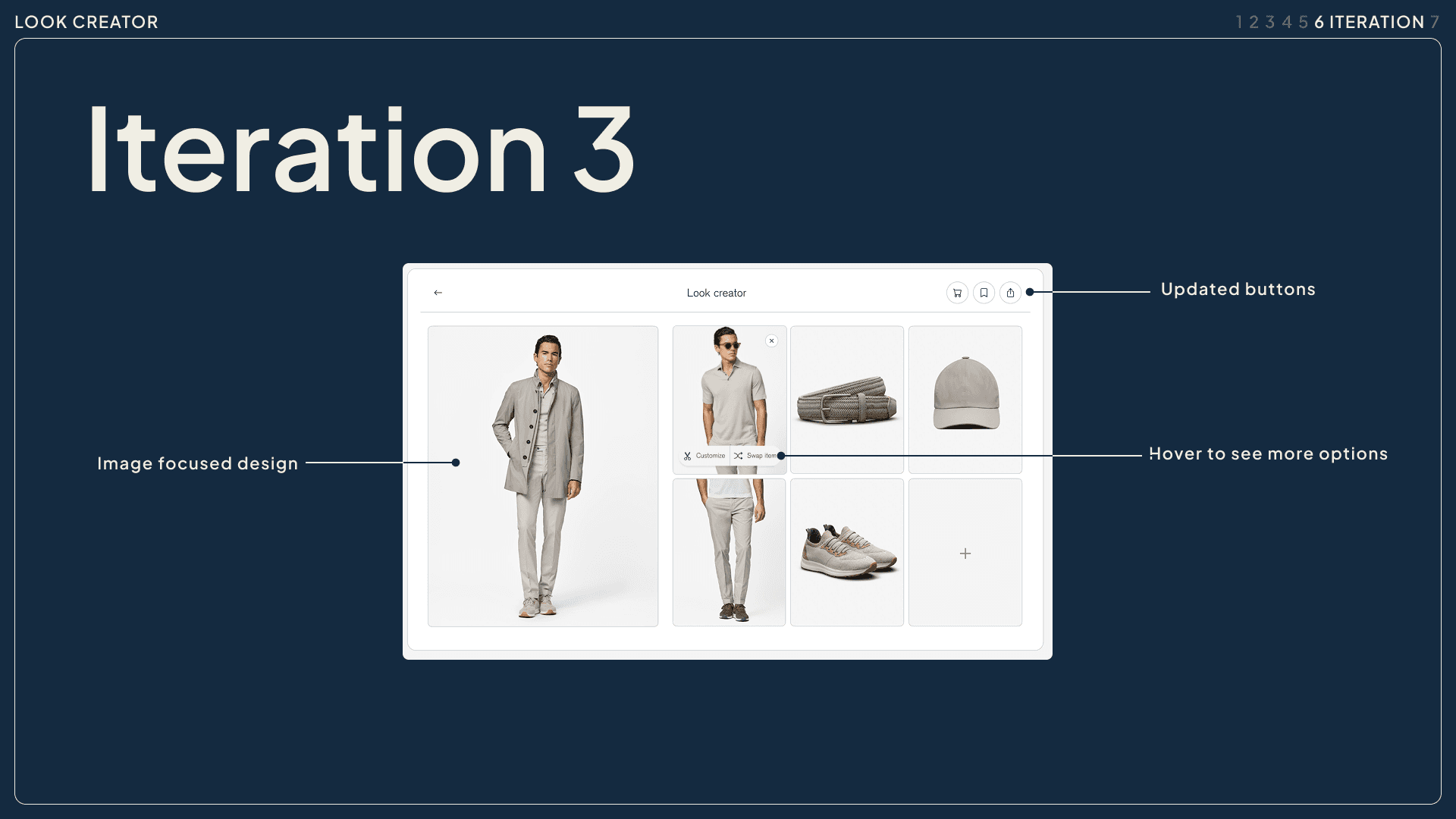This screenshot has height=819, width=1456.
Task: Go to page 3 in the header
Action: tap(1269, 23)
